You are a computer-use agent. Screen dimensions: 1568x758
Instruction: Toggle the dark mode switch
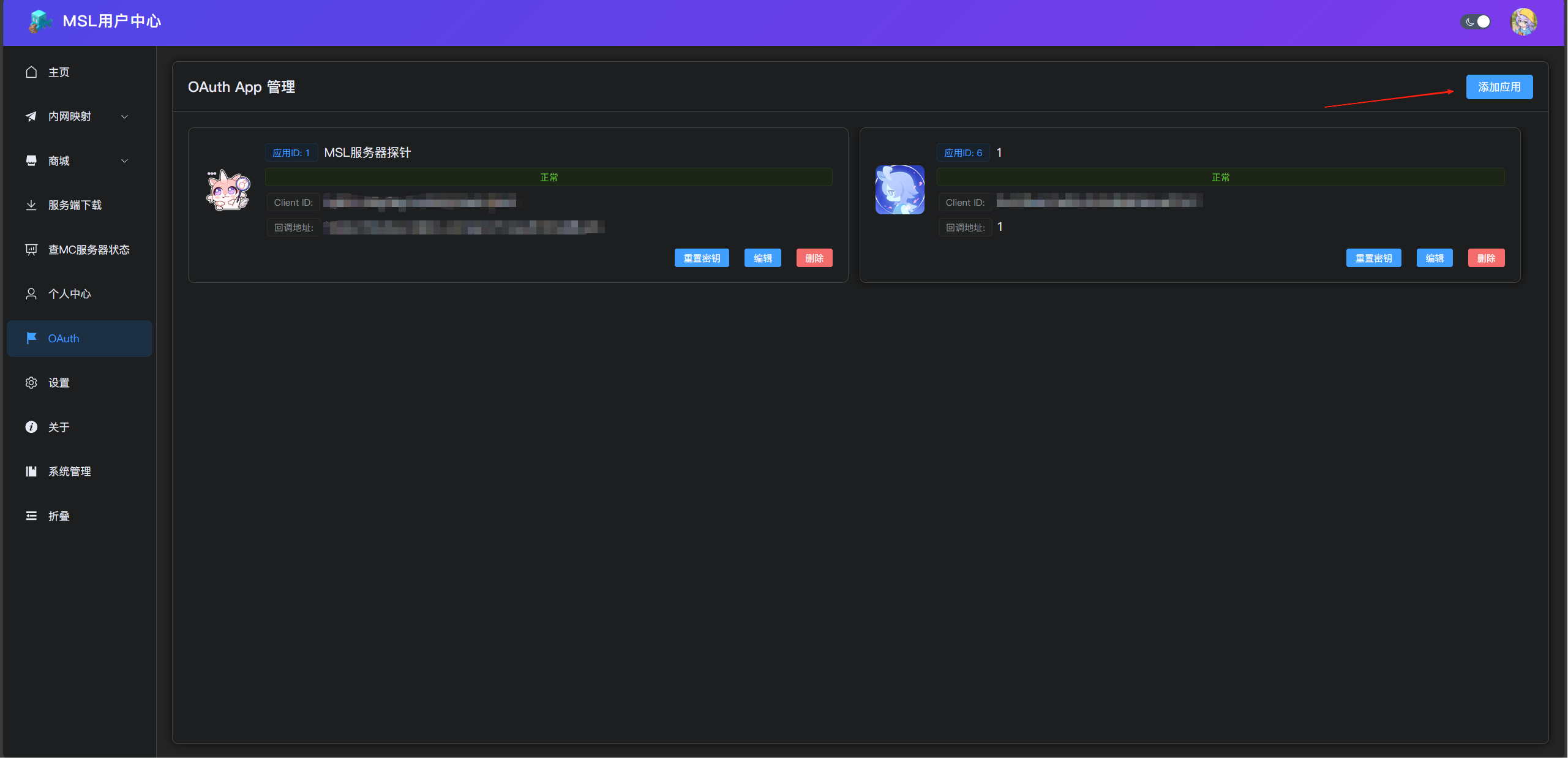(x=1476, y=22)
